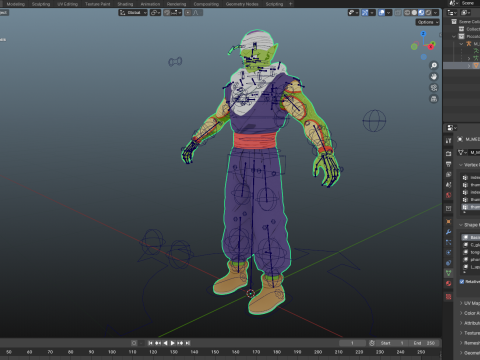Open the pivot point dropdown
The image size is (480, 360).
coord(156,13)
